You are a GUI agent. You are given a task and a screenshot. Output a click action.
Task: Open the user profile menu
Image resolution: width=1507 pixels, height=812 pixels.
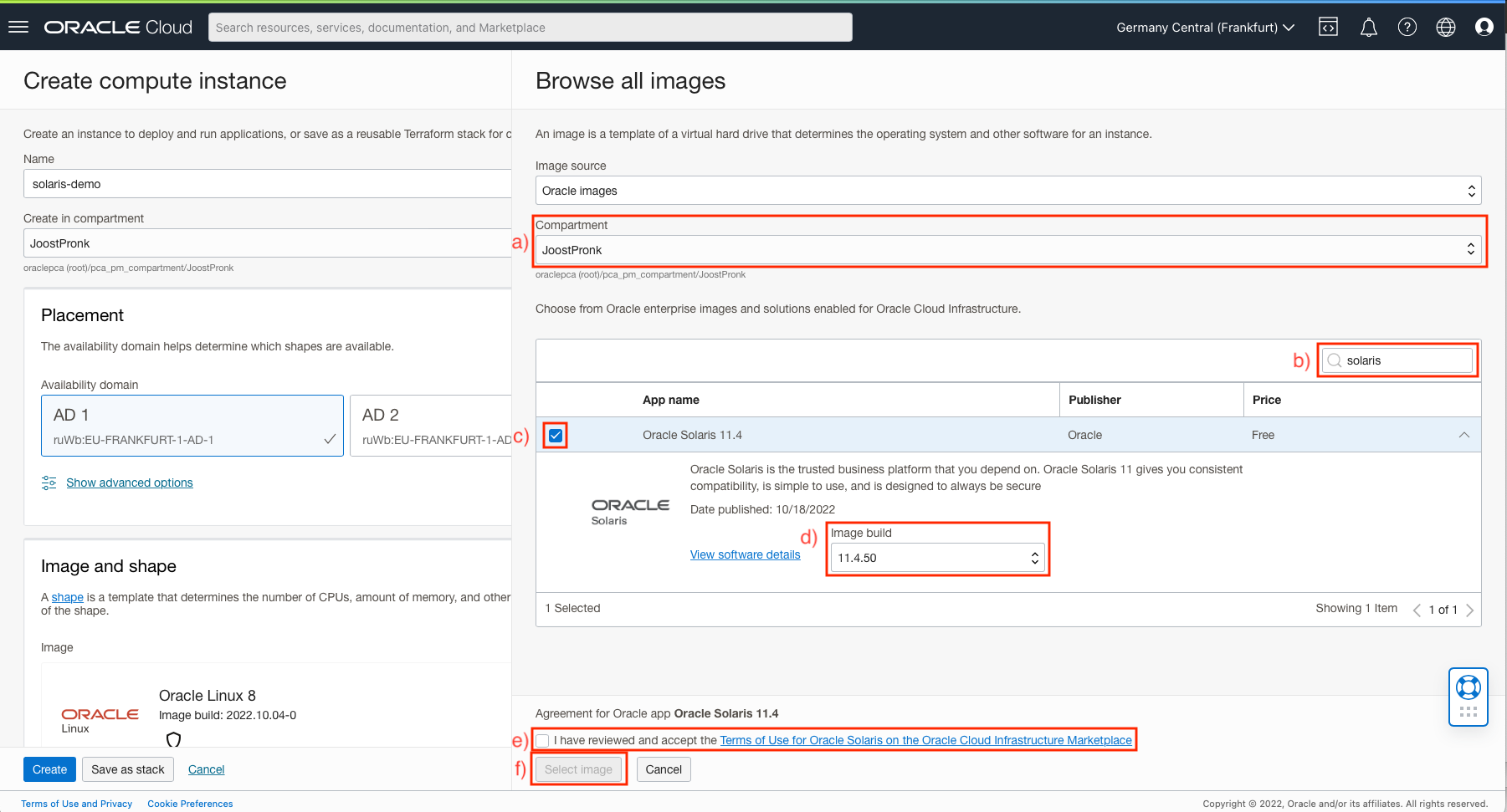pos(1484,27)
